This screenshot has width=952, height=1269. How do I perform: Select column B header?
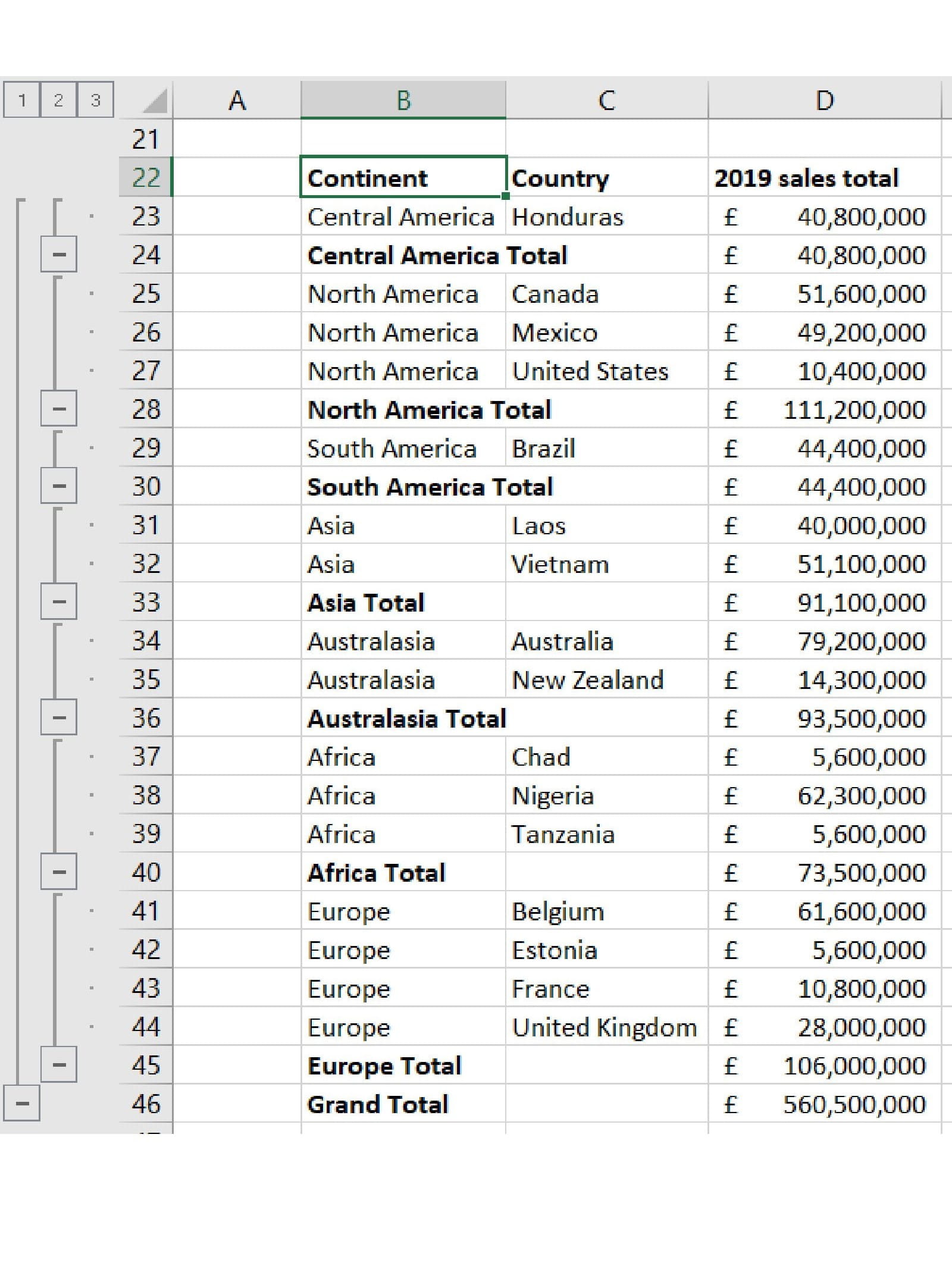click(403, 100)
